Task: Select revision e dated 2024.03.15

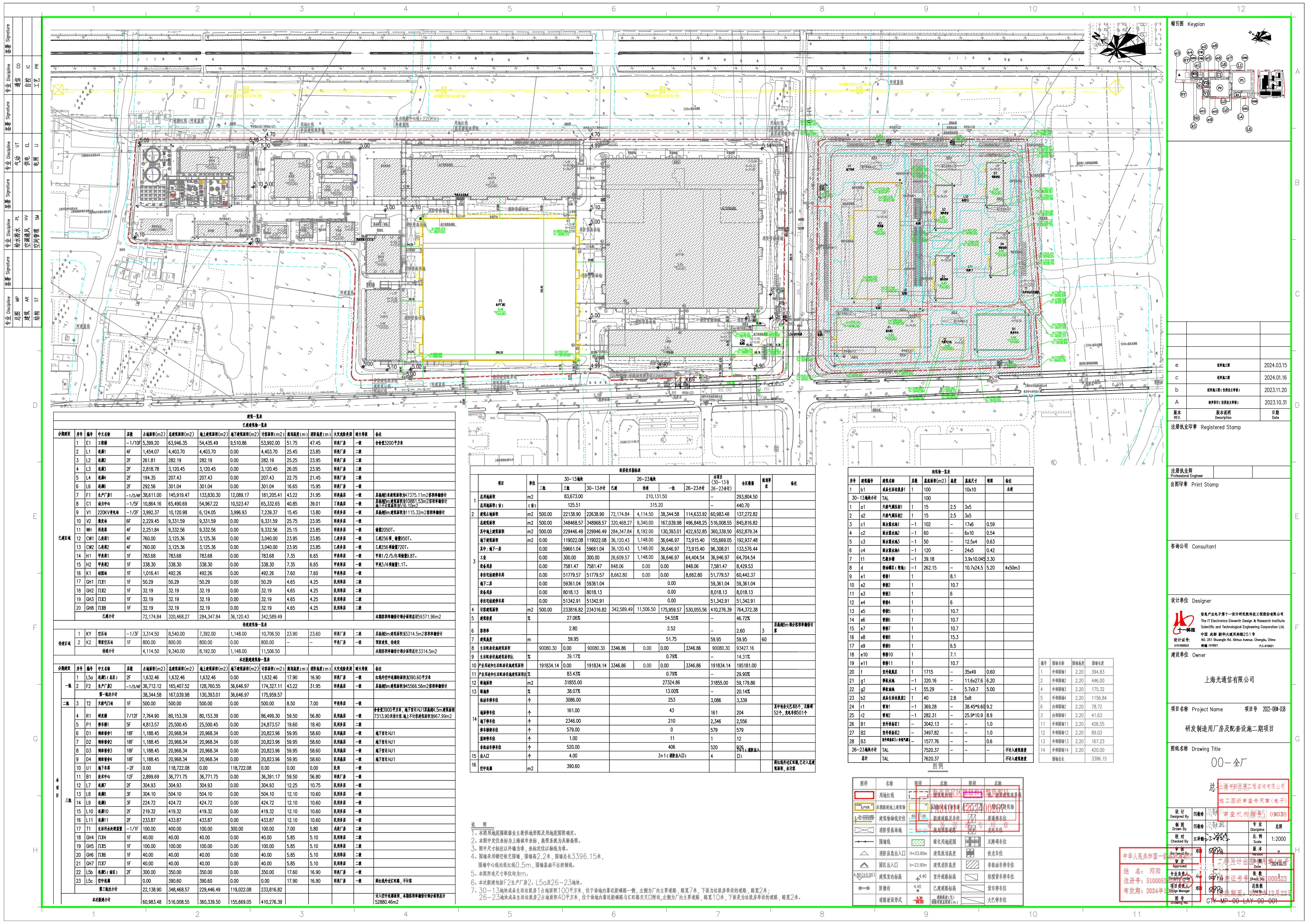Action: click(x=1225, y=365)
